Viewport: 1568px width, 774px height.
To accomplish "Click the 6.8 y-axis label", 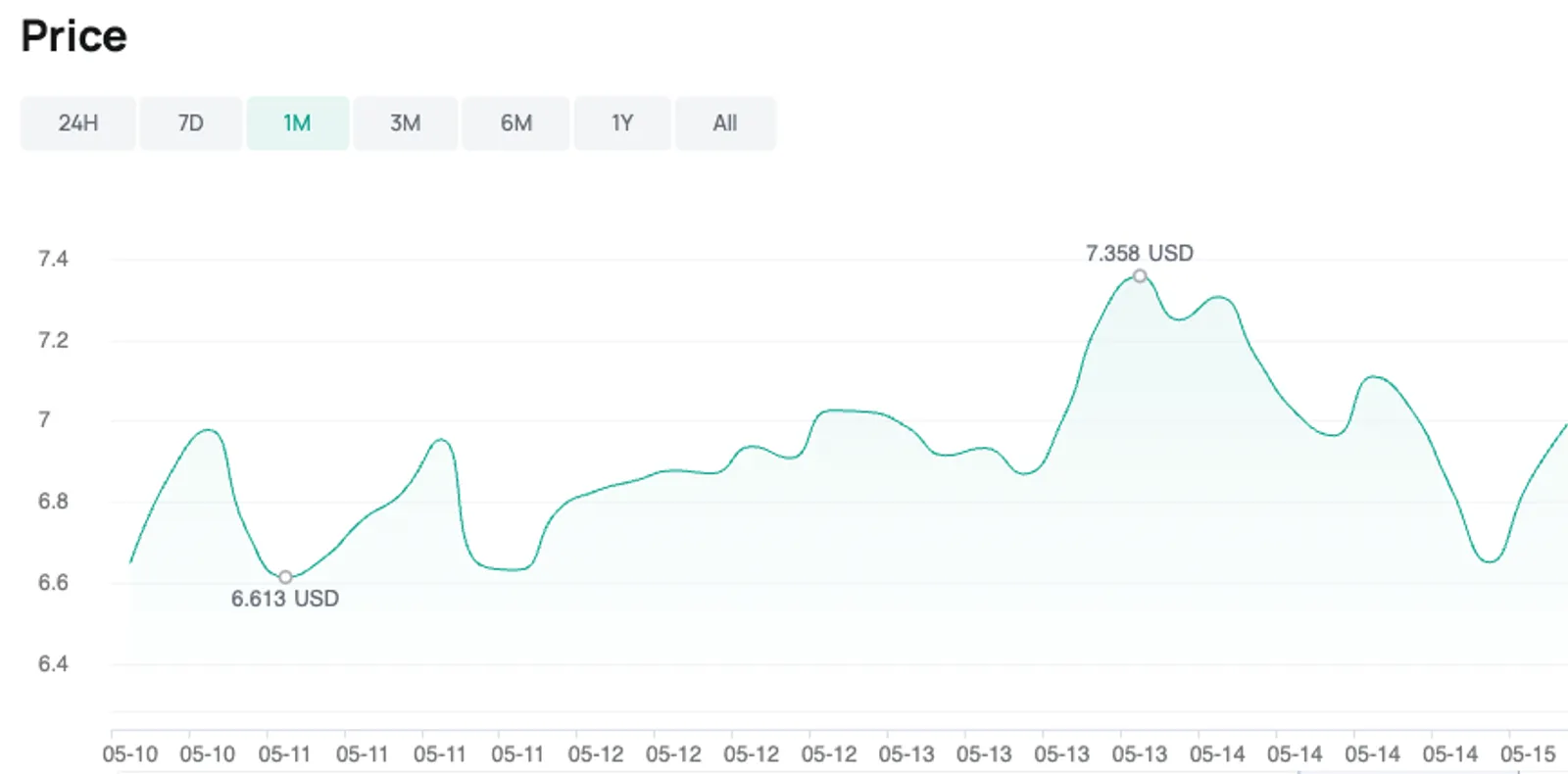I will (53, 502).
